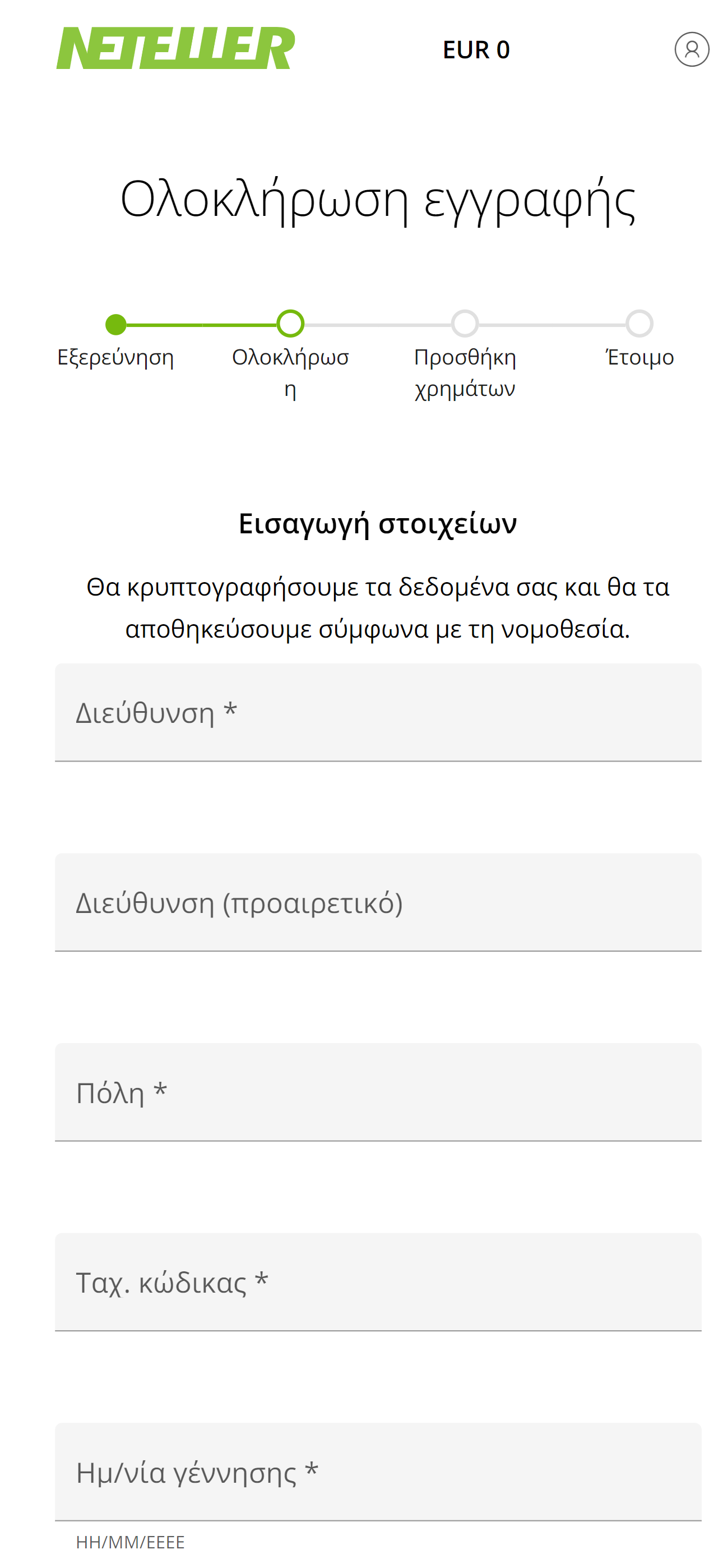Focus the Ημ/νία γέννησης field
Image resolution: width=723 pixels, height=1568 pixels.
378,1472
